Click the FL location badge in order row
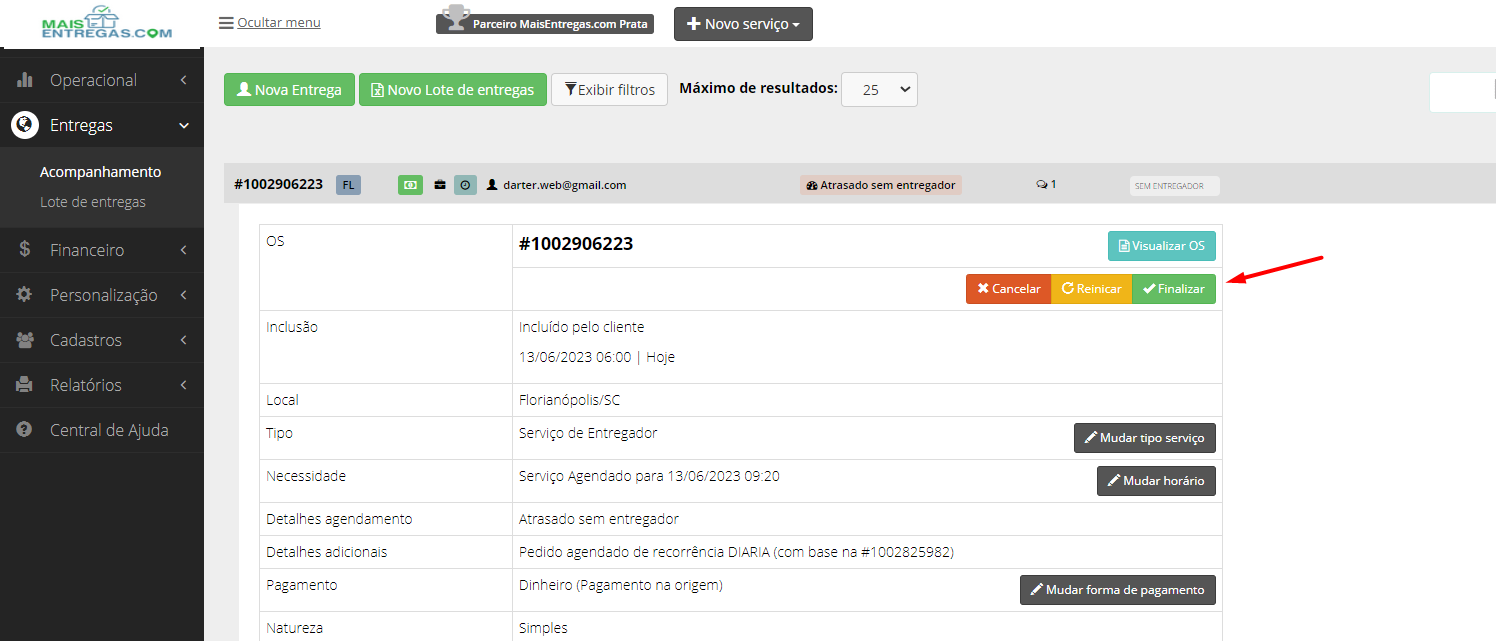Image resolution: width=1496 pixels, height=641 pixels. [348, 185]
